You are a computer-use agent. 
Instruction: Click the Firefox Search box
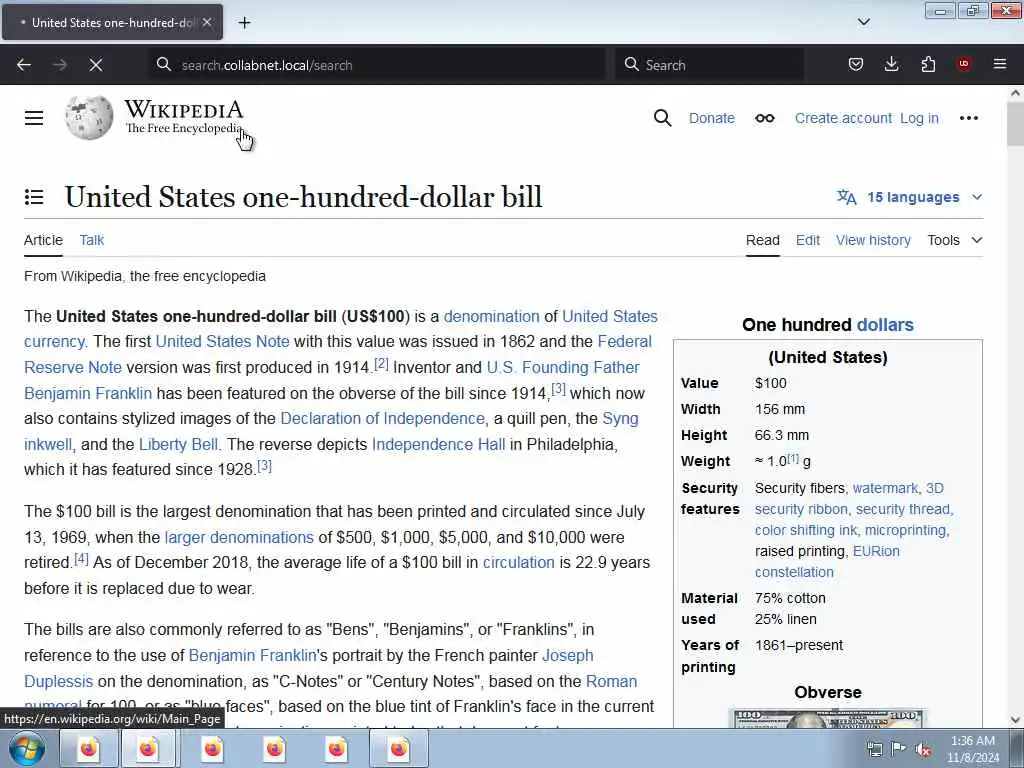[709, 65]
